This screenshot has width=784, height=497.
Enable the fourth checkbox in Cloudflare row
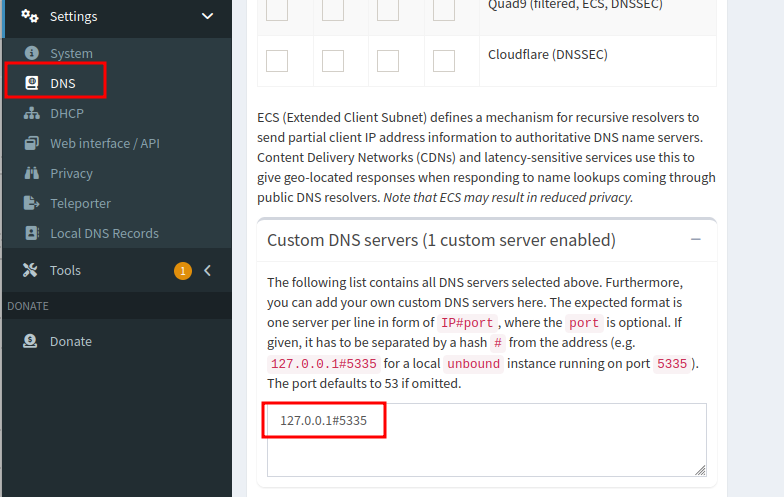point(444,61)
